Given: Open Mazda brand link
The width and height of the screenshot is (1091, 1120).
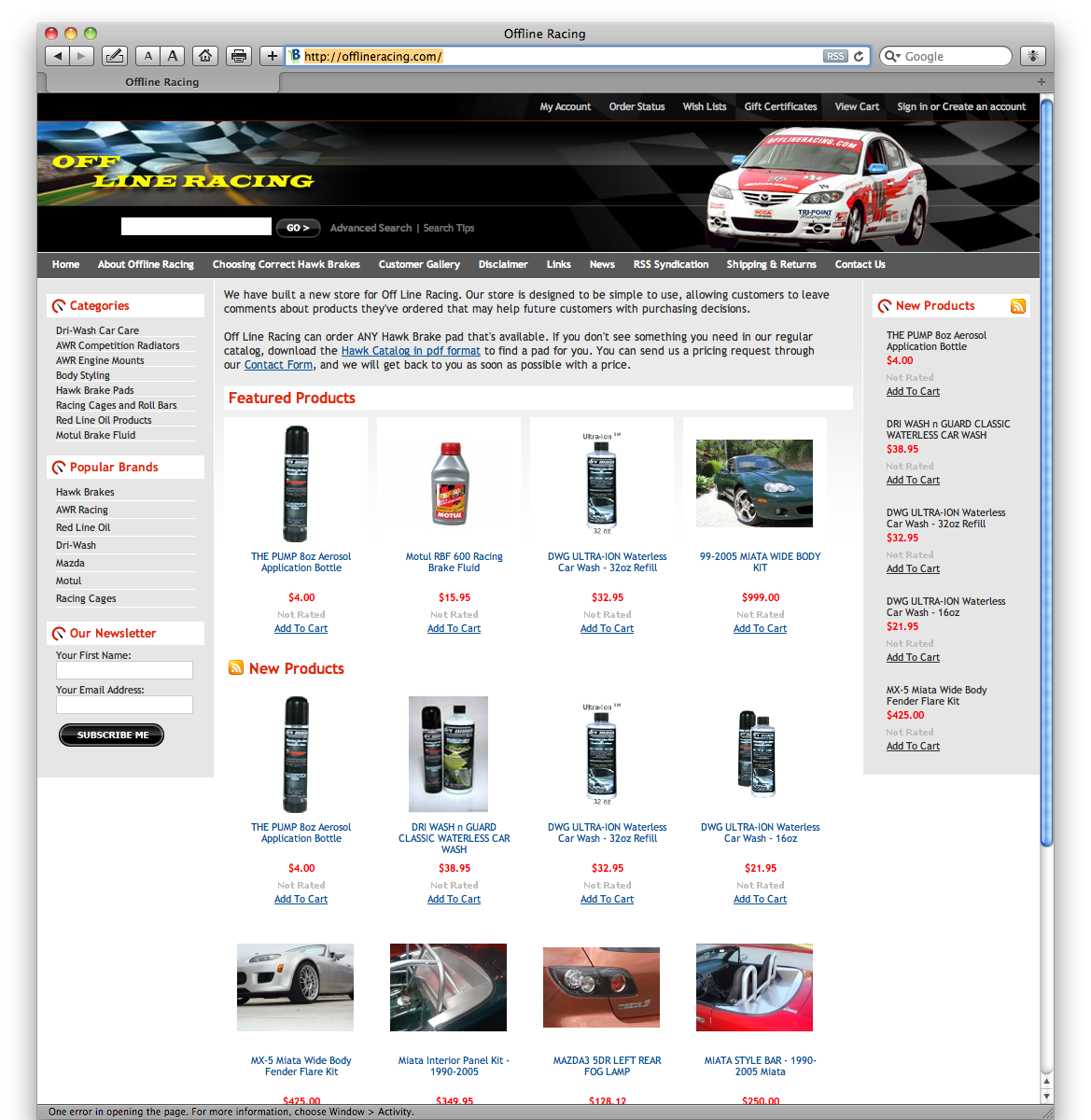Looking at the screenshot, I should click(70, 563).
